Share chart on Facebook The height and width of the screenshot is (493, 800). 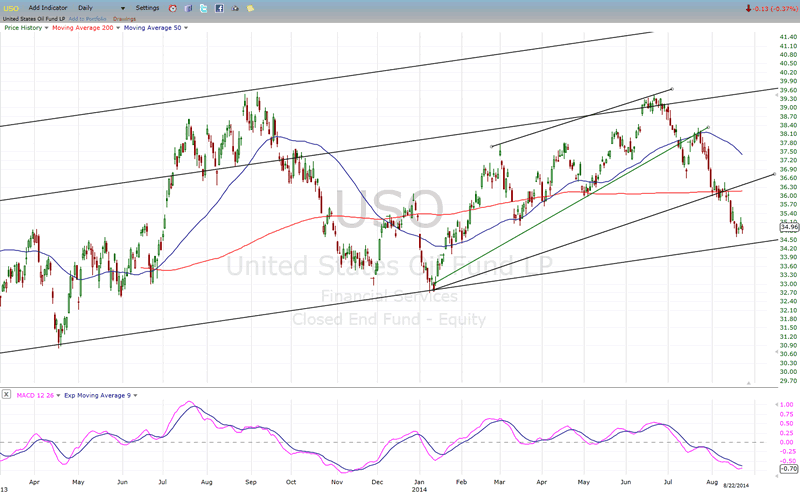click(x=219, y=8)
